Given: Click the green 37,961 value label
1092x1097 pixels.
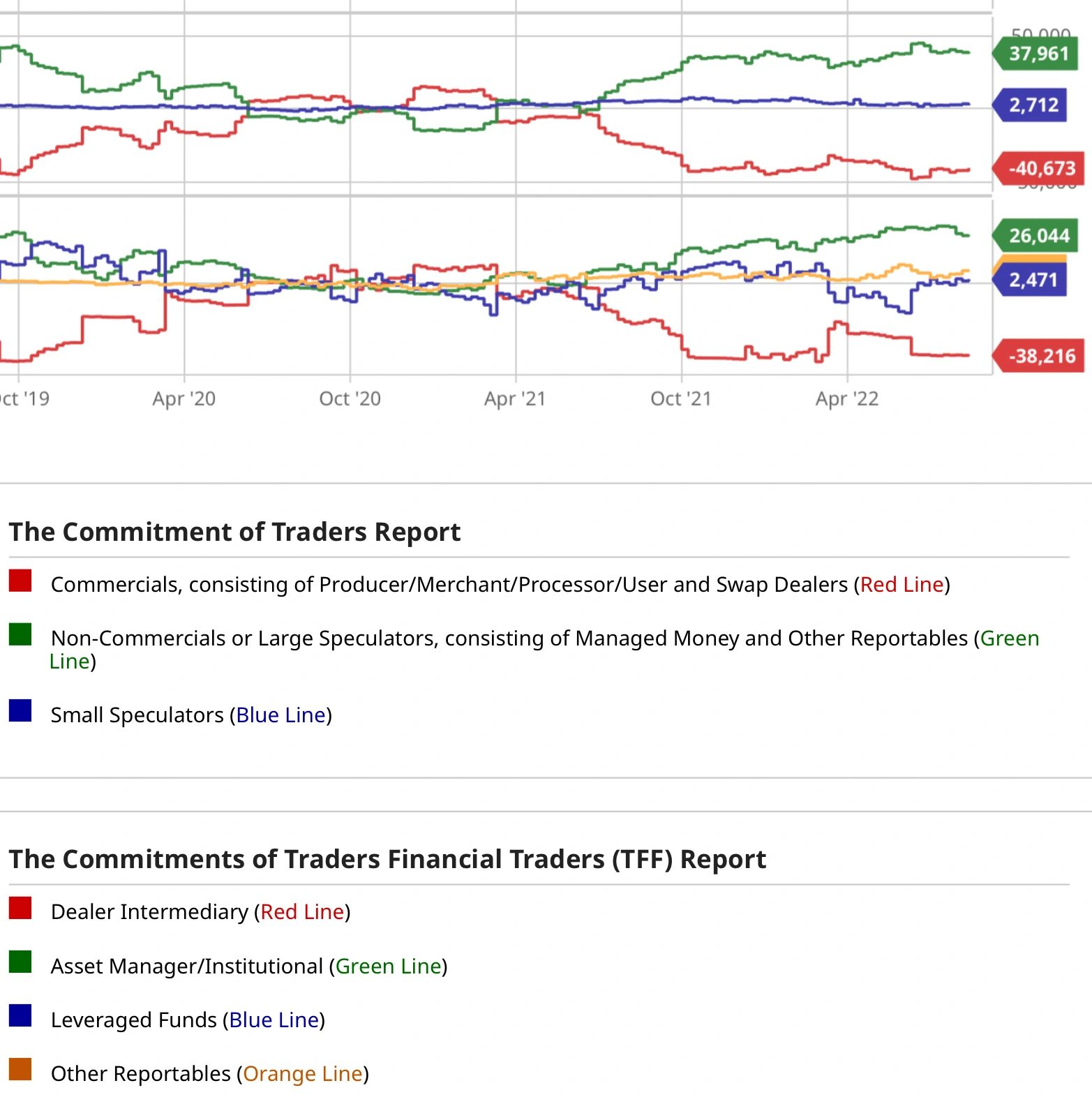Looking at the screenshot, I should click(x=1038, y=54).
